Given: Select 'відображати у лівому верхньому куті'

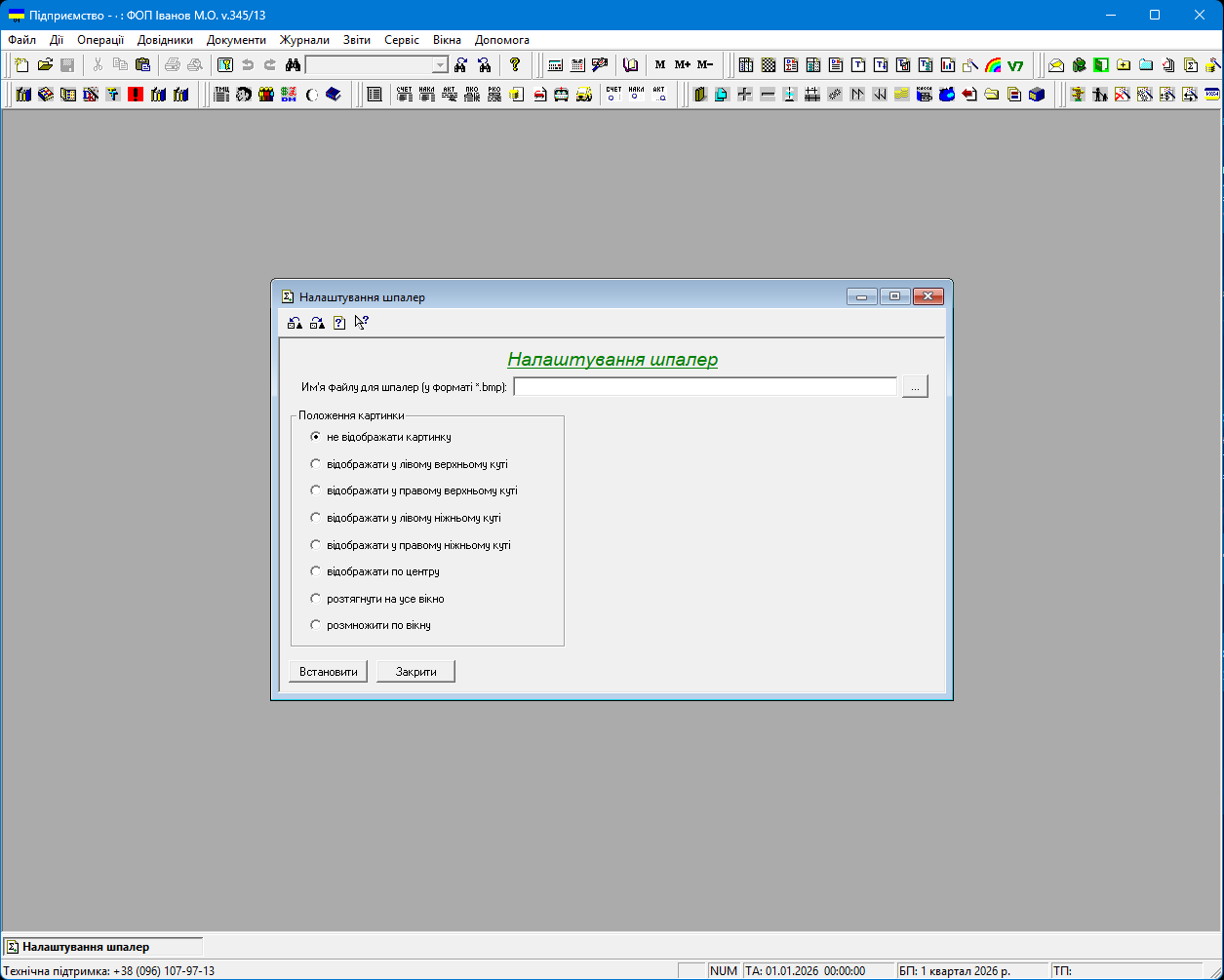Looking at the screenshot, I should (315, 464).
